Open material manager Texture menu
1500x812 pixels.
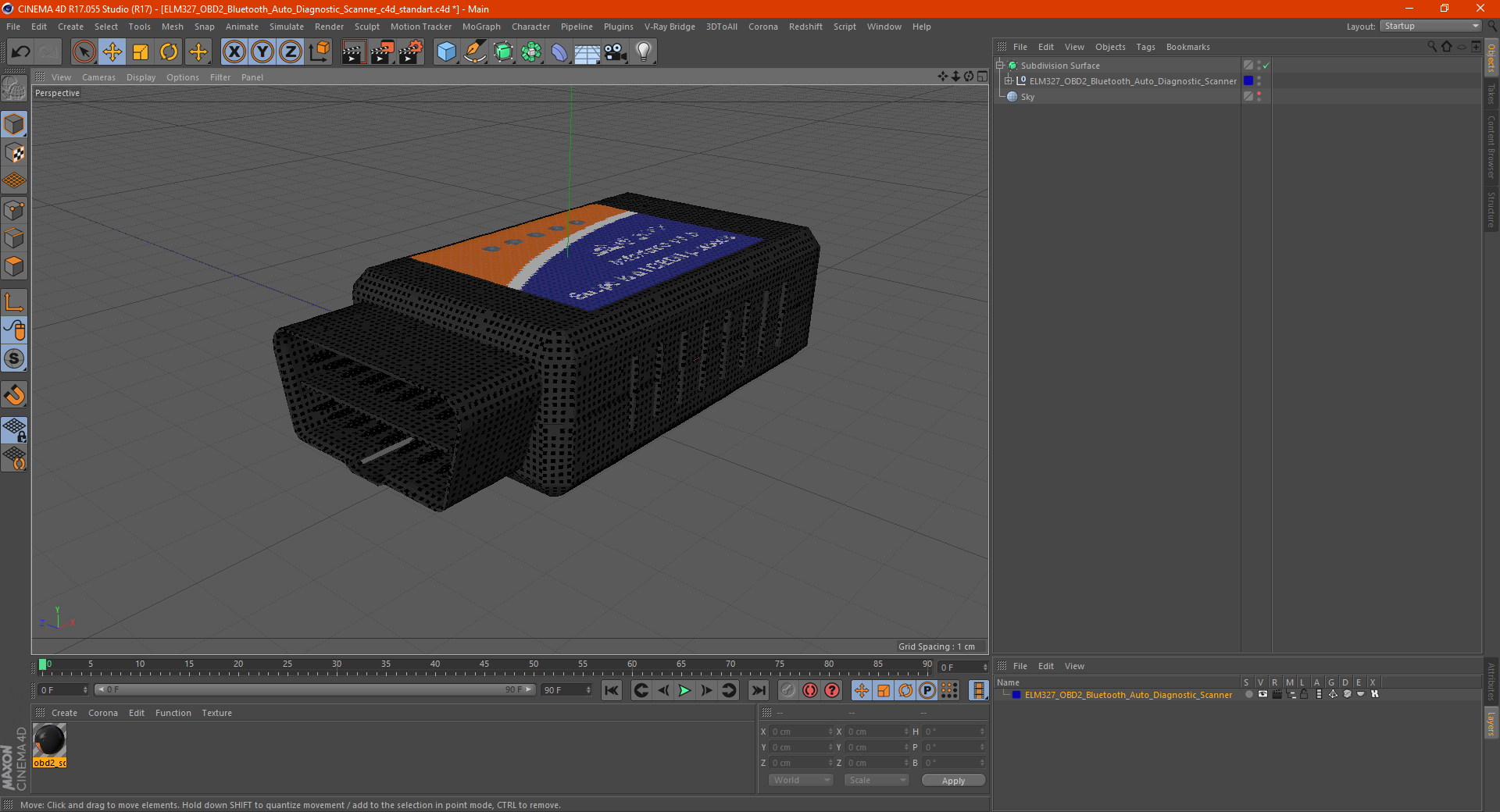pos(216,713)
